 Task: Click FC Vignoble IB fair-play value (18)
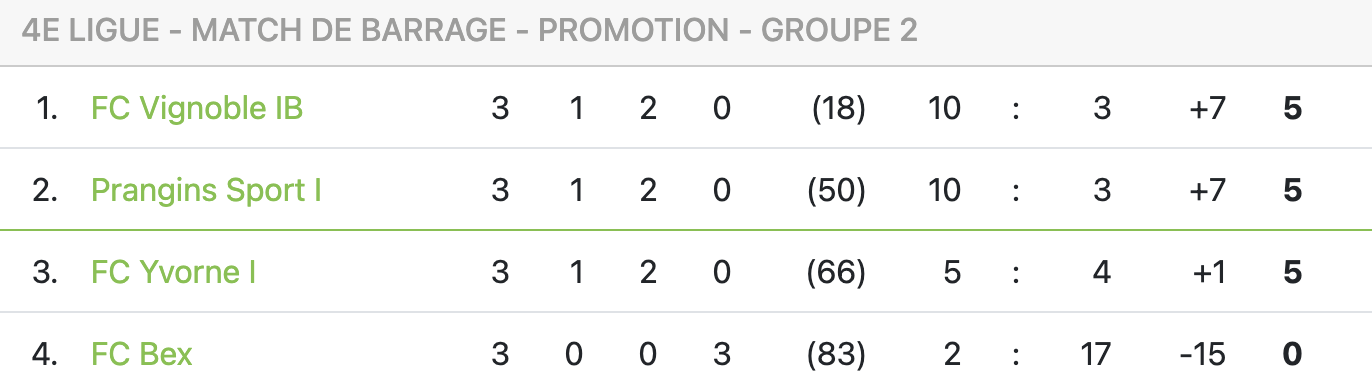pyautogui.click(x=837, y=108)
